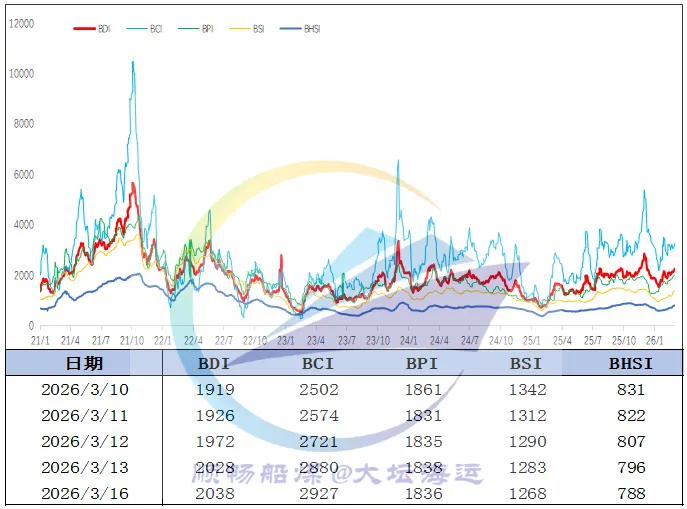Click BCI value 2880
Image resolution: width=687 pixels, height=509 pixels.
click(319, 467)
